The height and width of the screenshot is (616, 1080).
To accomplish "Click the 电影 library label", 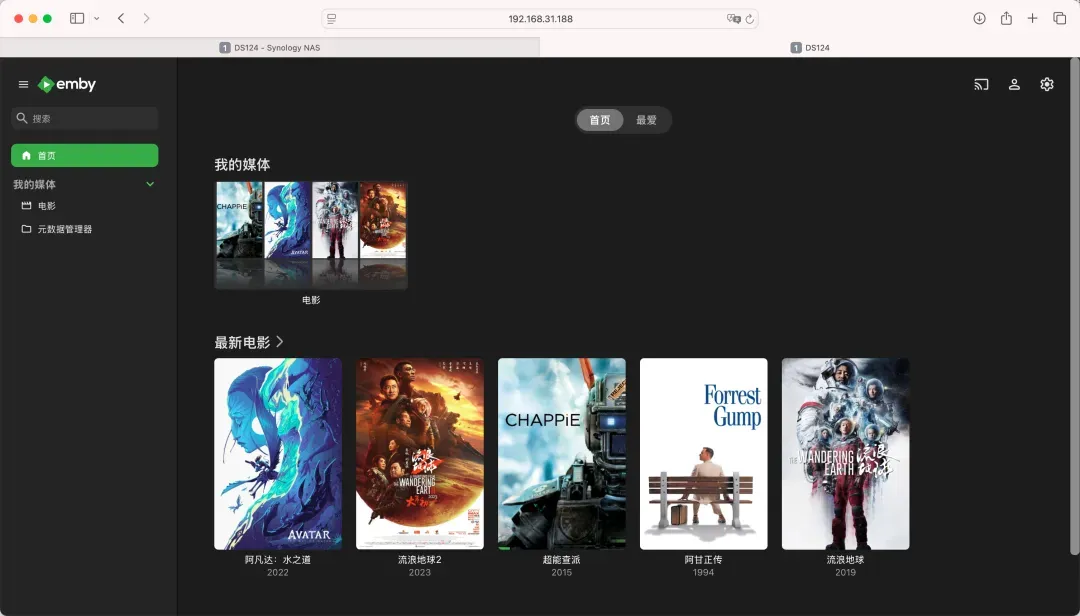I will point(311,300).
